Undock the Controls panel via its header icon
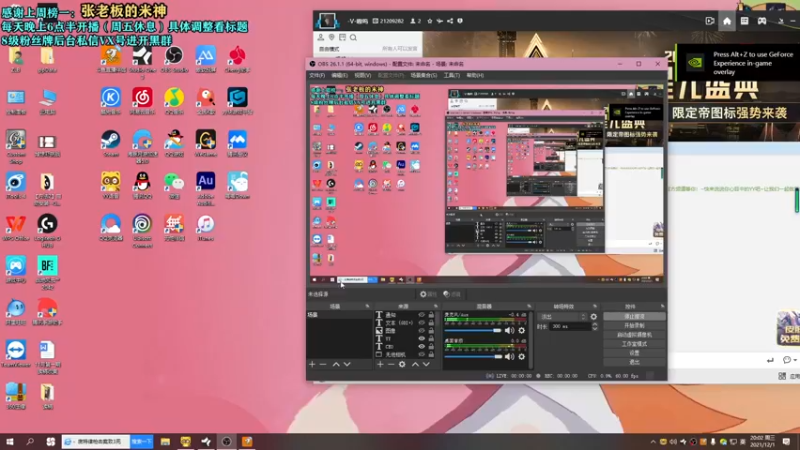This screenshot has height=450, width=800. point(662,306)
